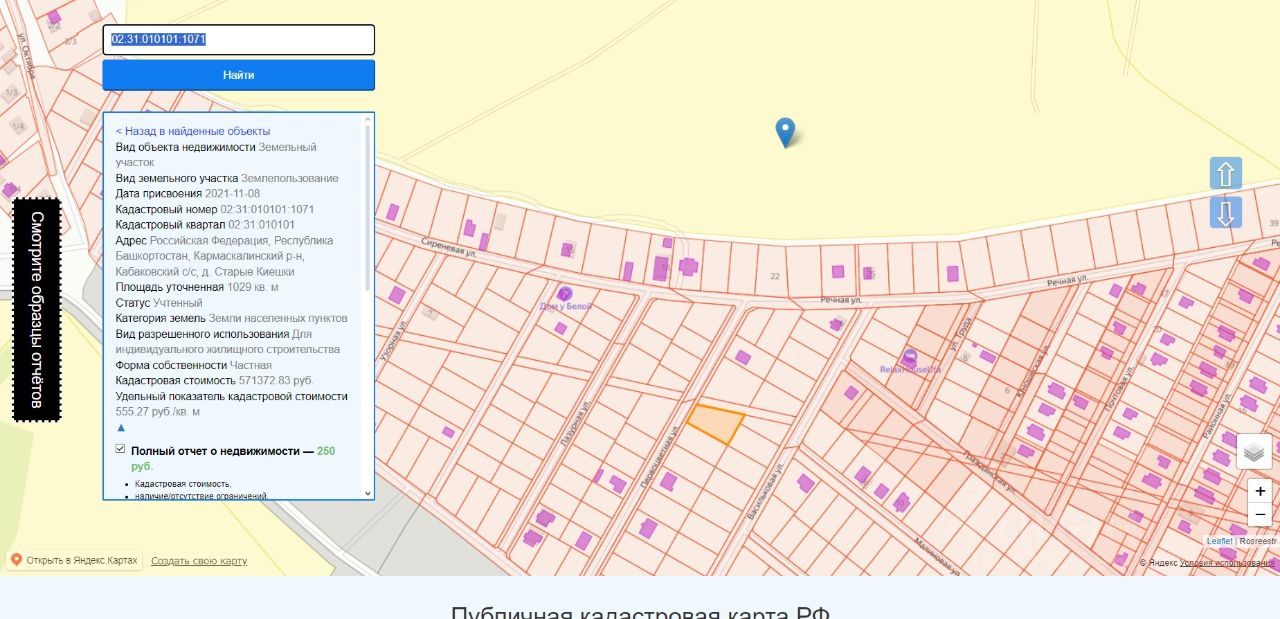The image size is (1280, 619).
Task: Click the Вид земельного участка Землепользование line
Action: [x=227, y=178]
